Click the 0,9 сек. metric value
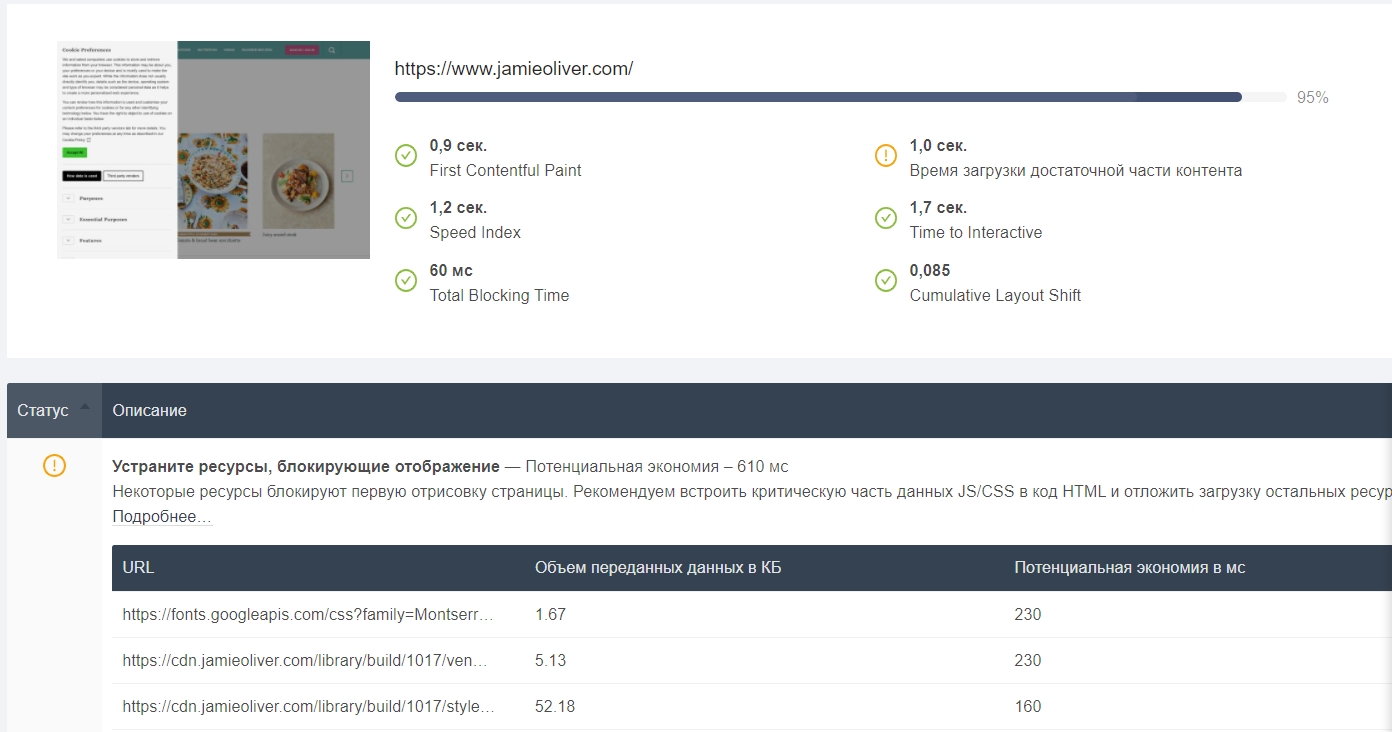This screenshot has width=1392, height=732. pyautogui.click(x=458, y=145)
